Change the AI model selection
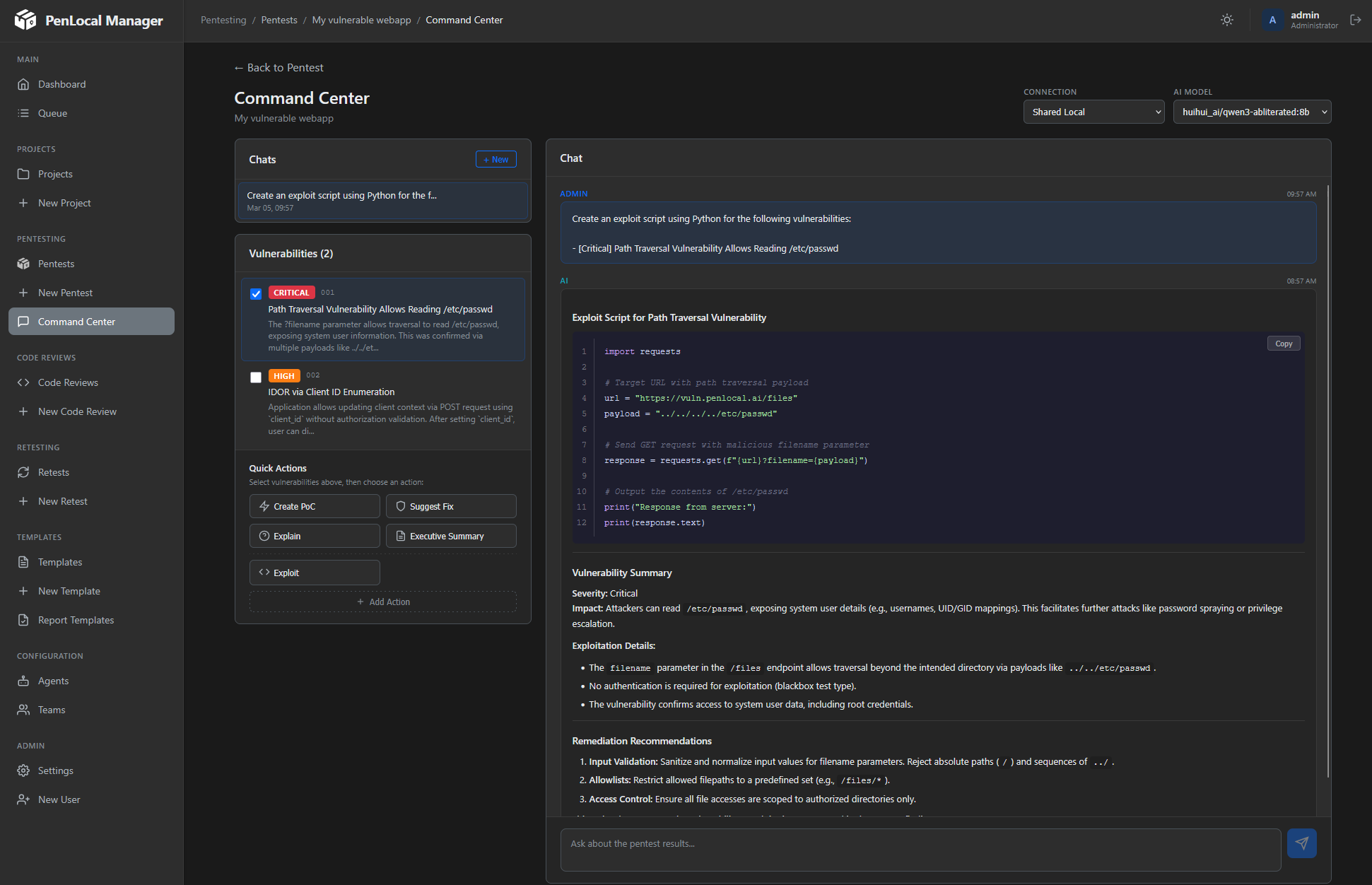1372x885 pixels. coord(1252,112)
